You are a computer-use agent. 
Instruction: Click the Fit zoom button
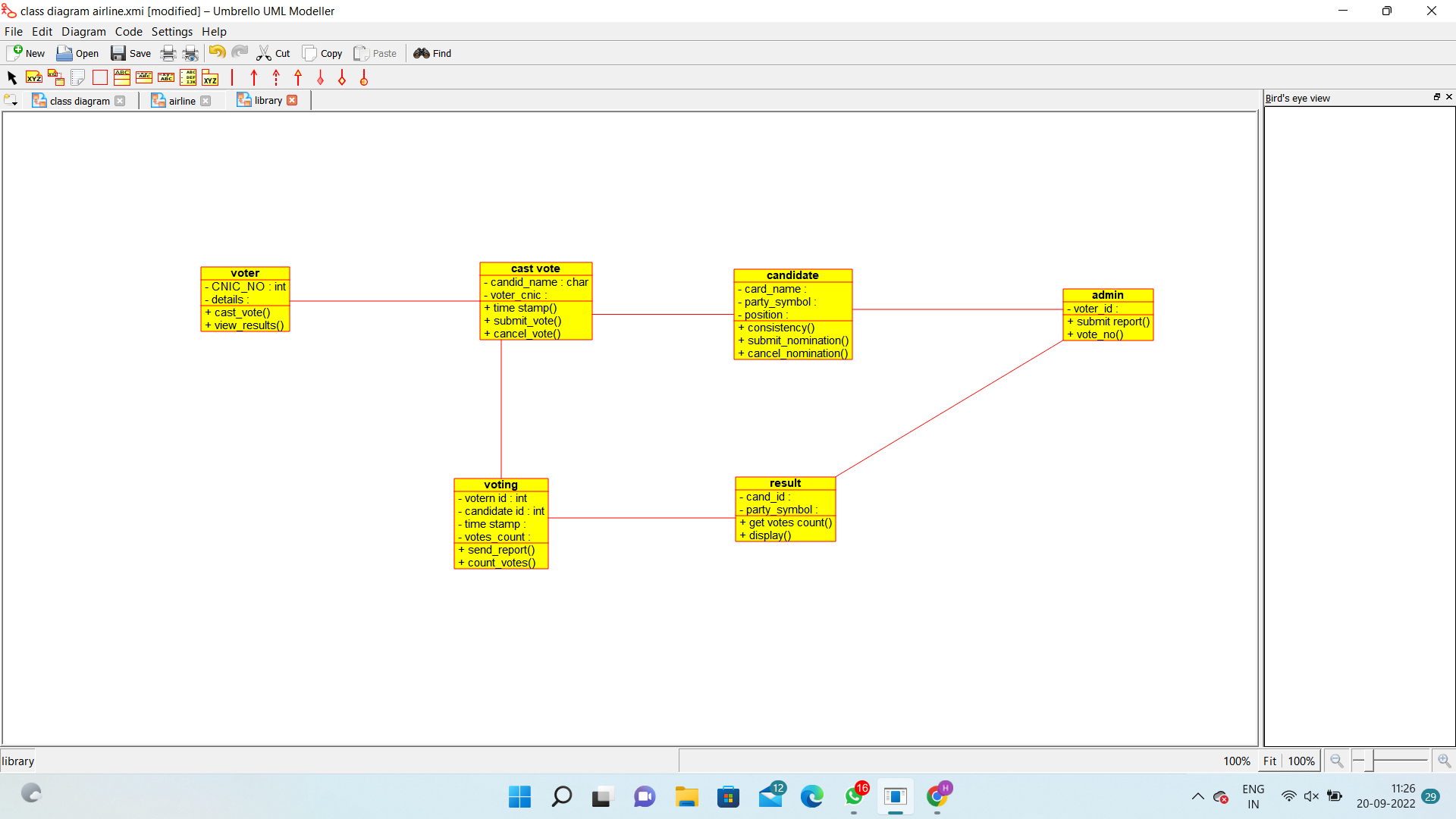click(x=1269, y=761)
